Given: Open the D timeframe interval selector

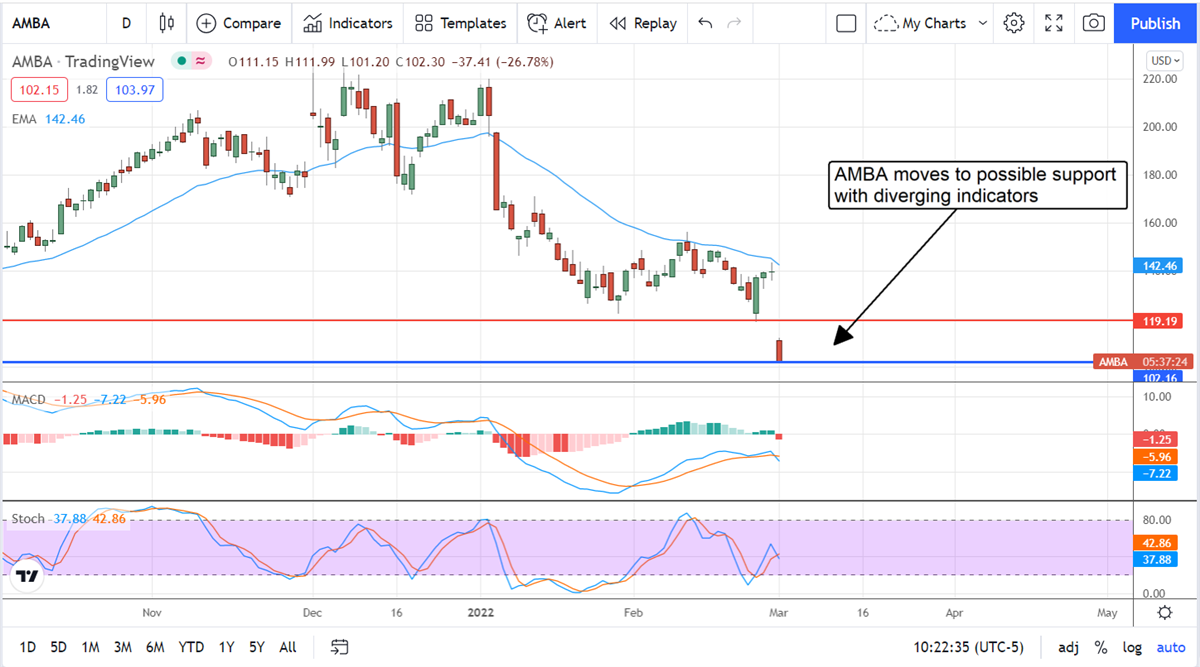Looking at the screenshot, I should coord(126,23).
